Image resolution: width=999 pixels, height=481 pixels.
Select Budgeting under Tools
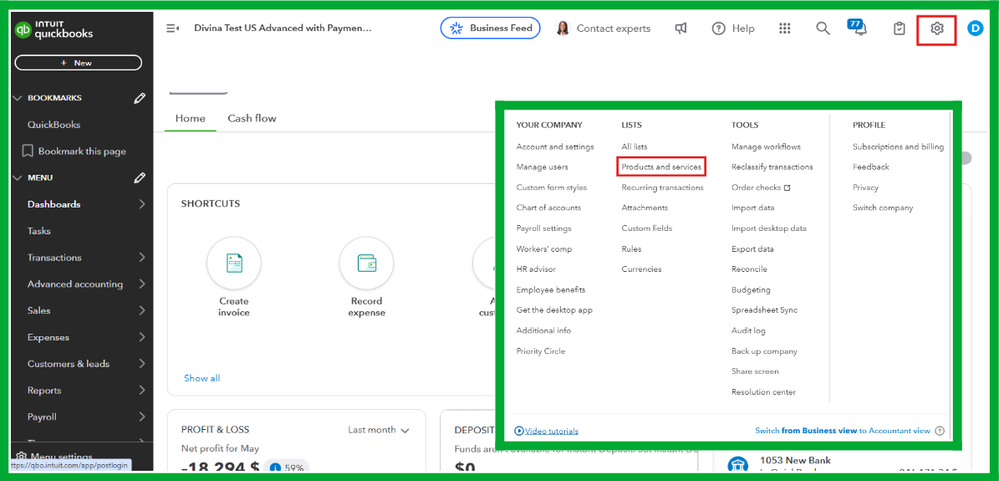pyautogui.click(x=751, y=290)
